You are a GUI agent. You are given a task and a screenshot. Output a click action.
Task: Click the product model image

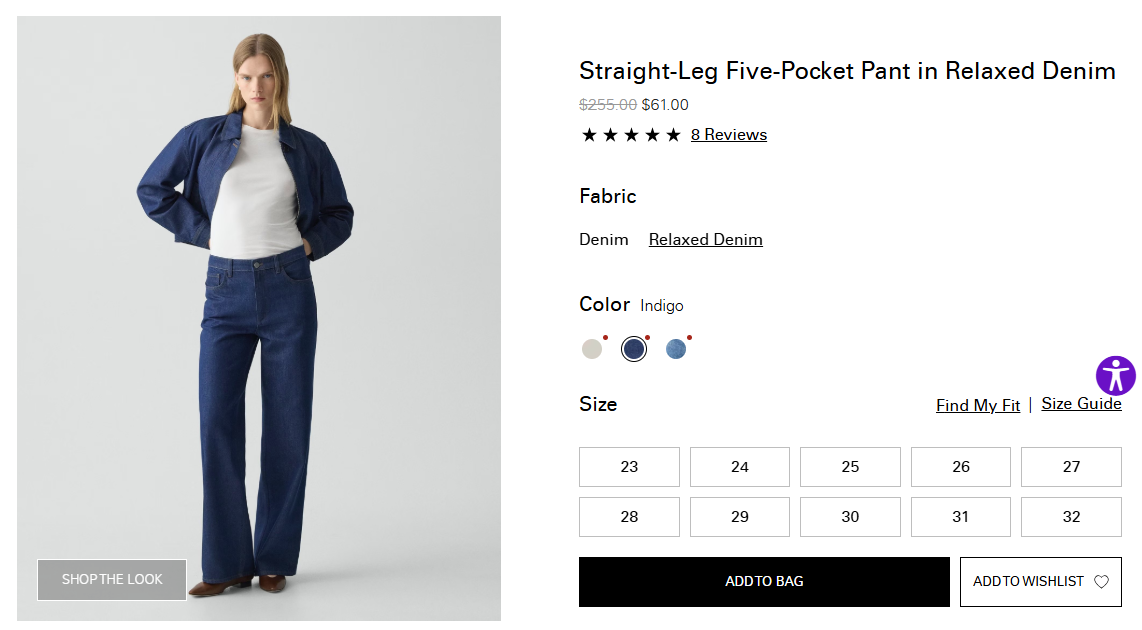pyautogui.click(x=259, y=300)
